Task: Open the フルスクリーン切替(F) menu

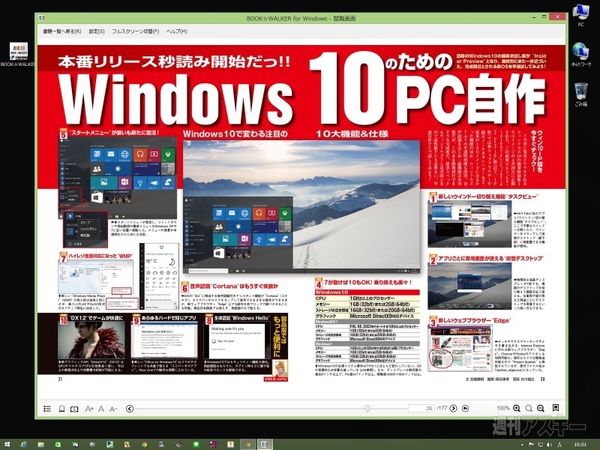Action: coord(135,31)
